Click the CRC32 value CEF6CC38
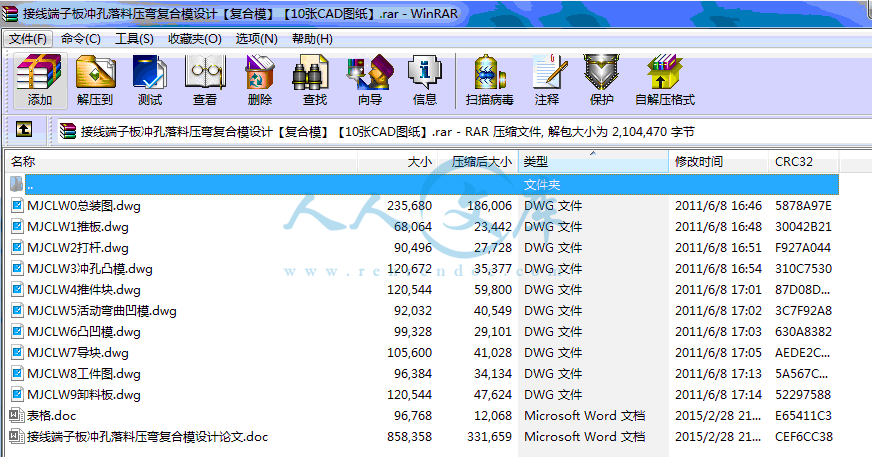Screen dimensions: 872x457 click(804, 436)
